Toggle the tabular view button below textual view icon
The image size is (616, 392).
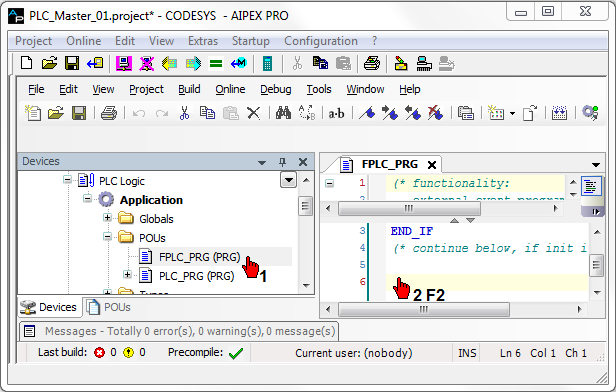pyautogui.click(x=592, y=211)
